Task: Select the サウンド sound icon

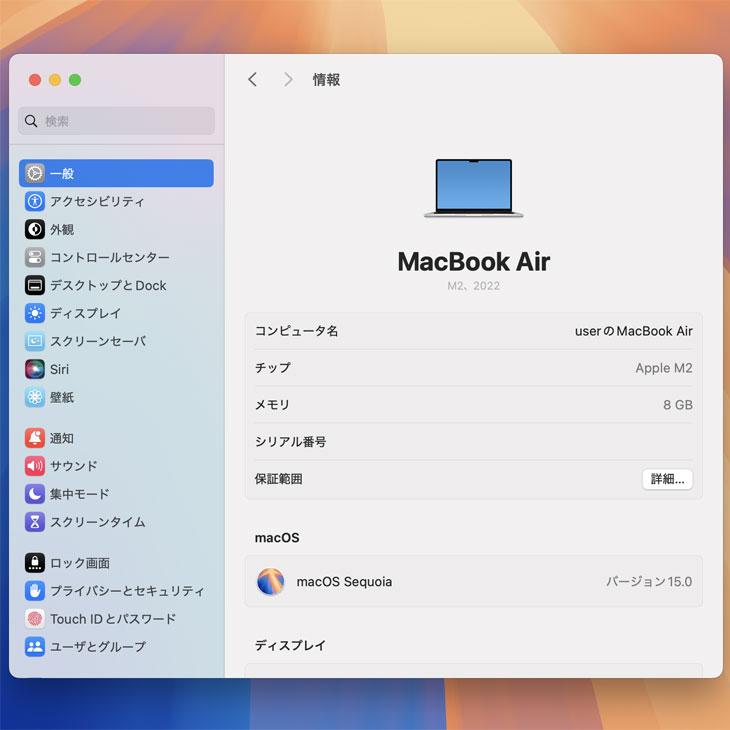Action: pyautogui.click(x=35, y=466)
